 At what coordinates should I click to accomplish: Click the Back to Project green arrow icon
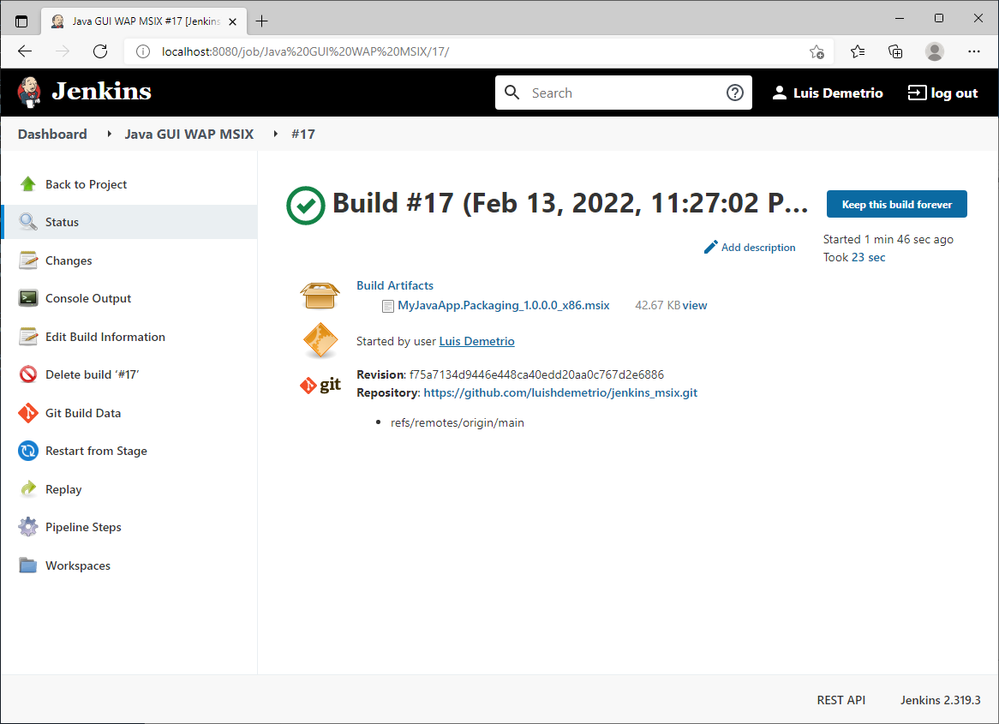28,184
